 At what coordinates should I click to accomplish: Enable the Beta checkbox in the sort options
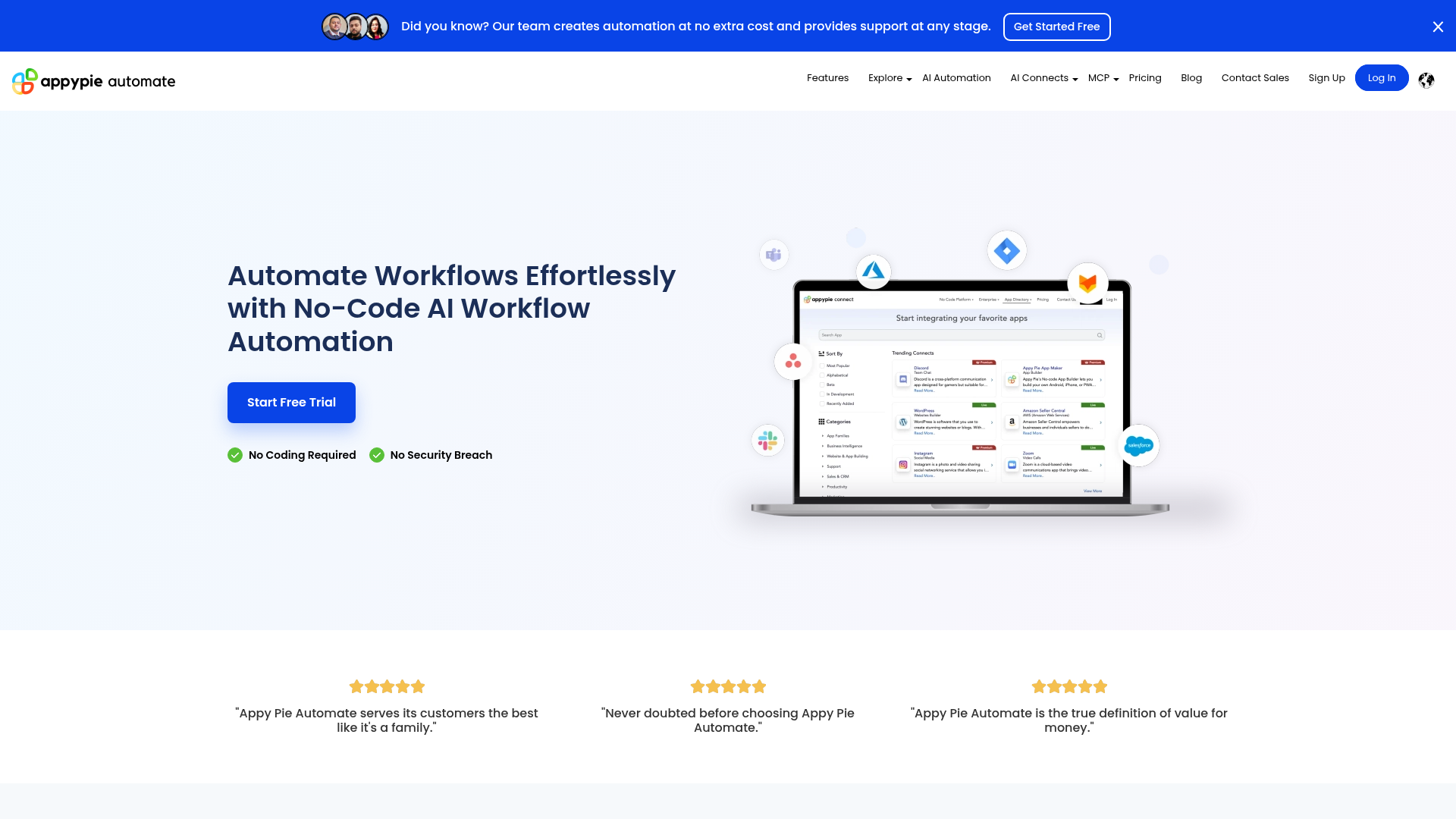click(822, 384)
